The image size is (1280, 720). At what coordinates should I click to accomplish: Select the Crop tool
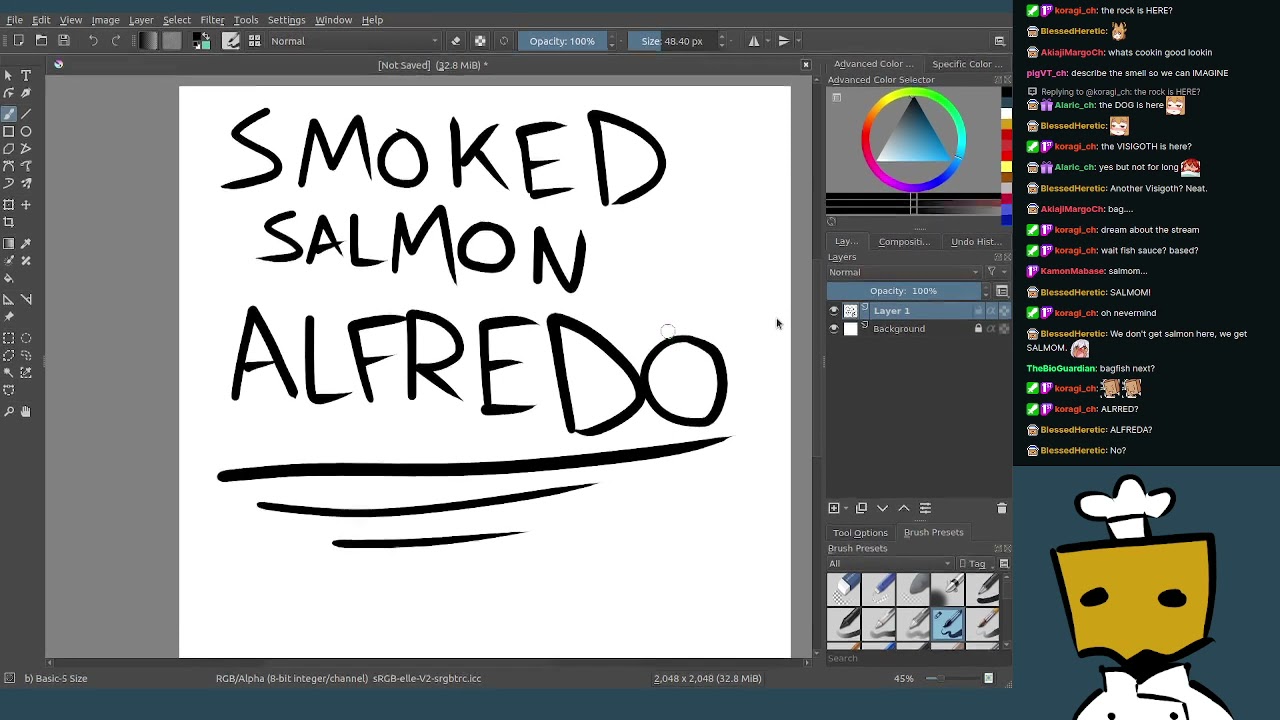pyautogui.click(x=9, y=223)
